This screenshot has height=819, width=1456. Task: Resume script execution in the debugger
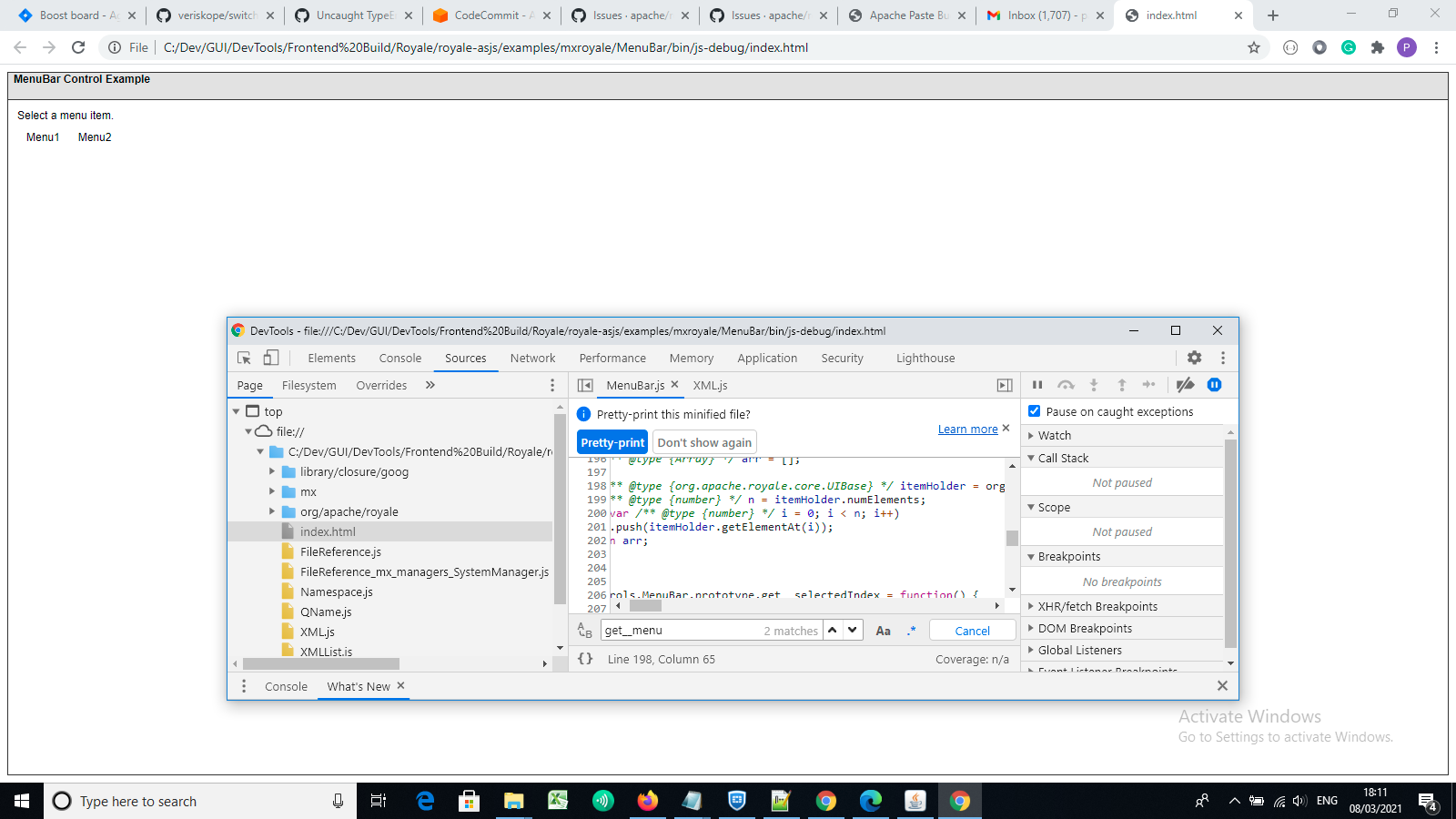click(1037, 384)
